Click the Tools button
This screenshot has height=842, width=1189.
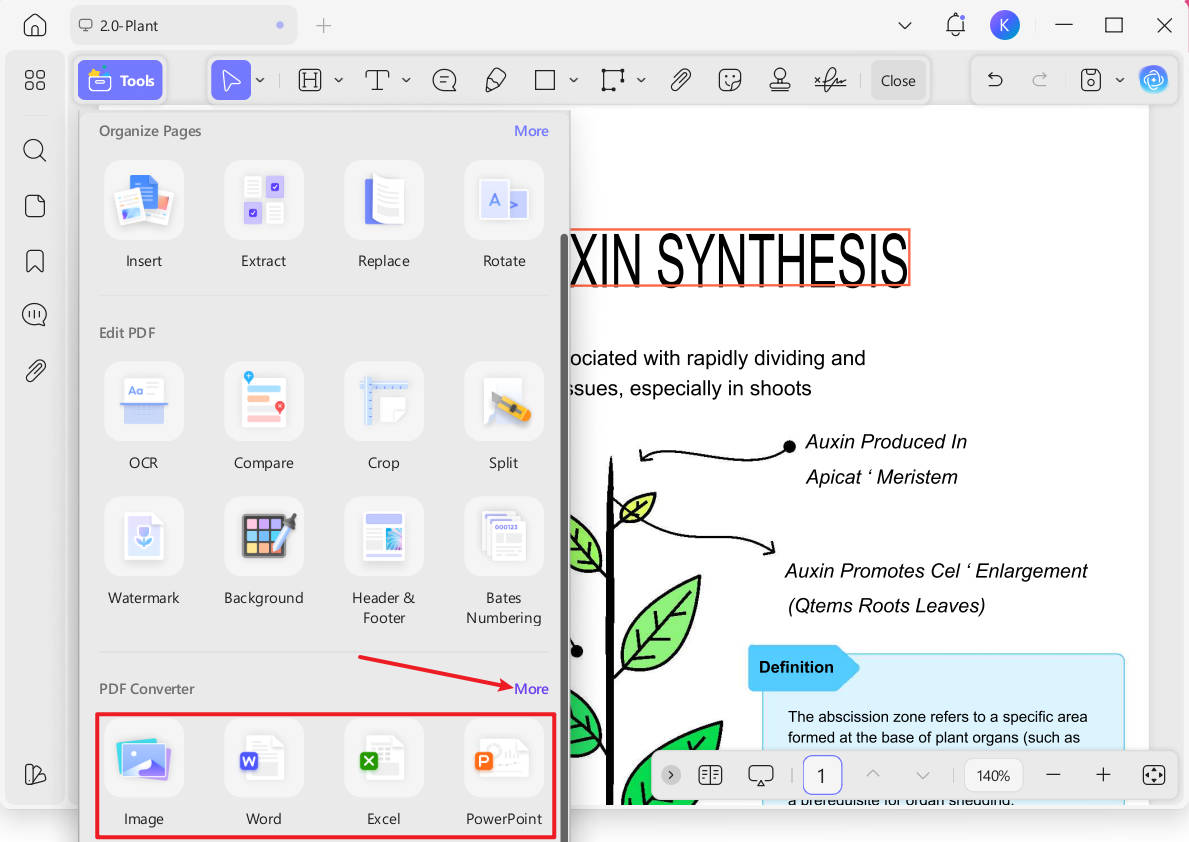click(x=120, y=80)
